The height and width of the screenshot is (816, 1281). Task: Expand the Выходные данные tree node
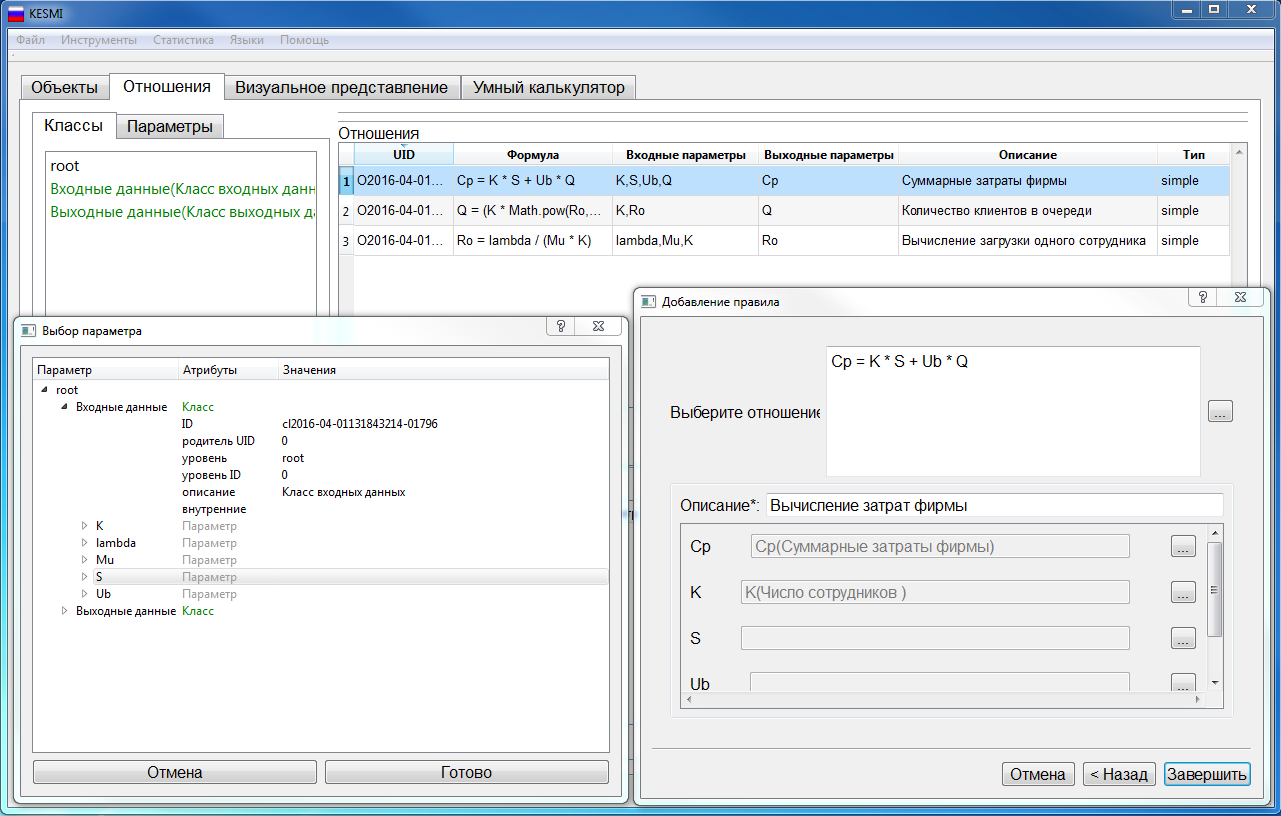64,611
